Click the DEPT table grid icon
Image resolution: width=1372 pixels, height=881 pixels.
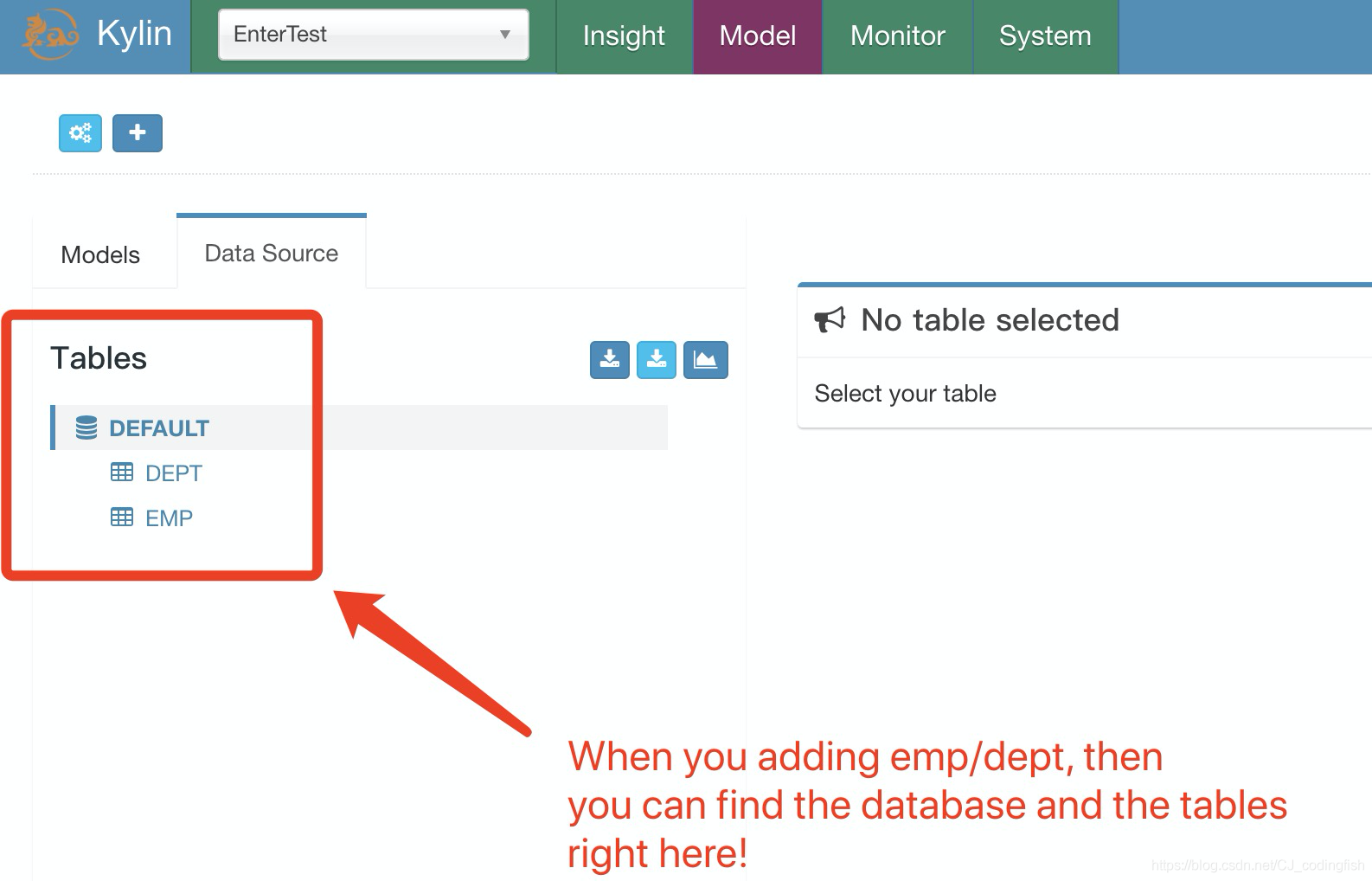click(x=122, y=472)
